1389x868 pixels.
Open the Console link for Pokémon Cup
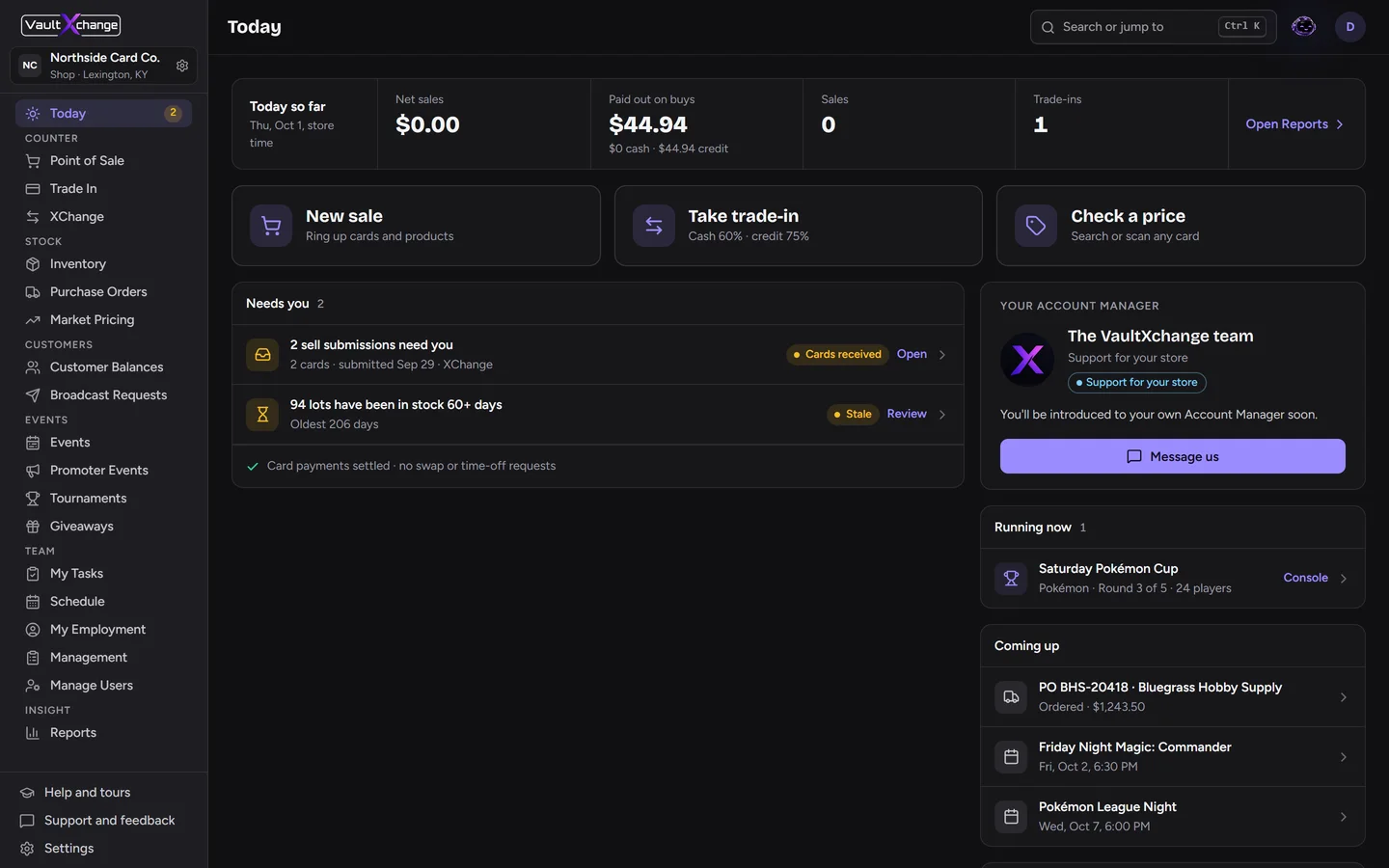(x=1305, y=578)
